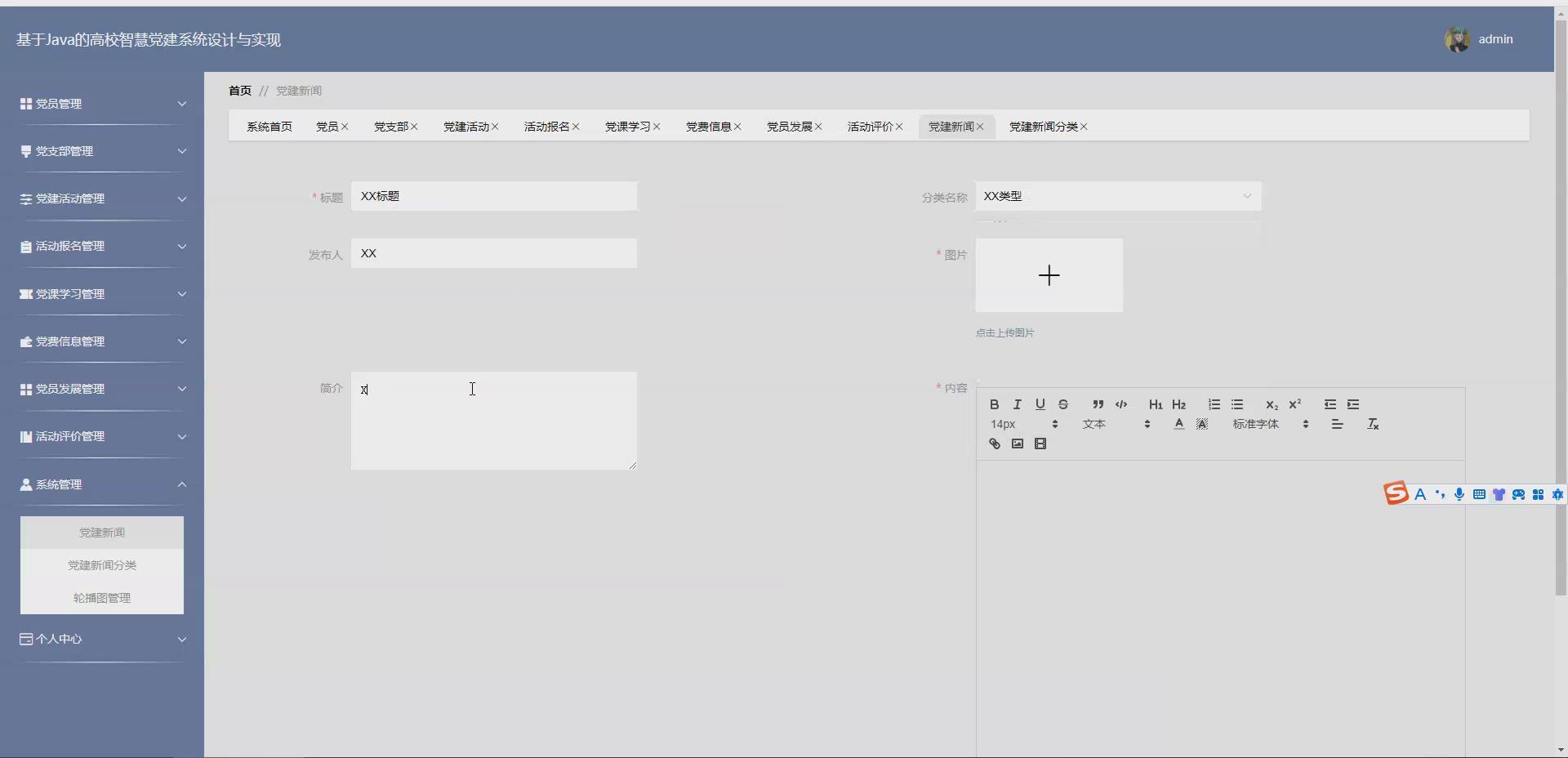Switch to the 系统首页 tab

[x=269, y=127]
